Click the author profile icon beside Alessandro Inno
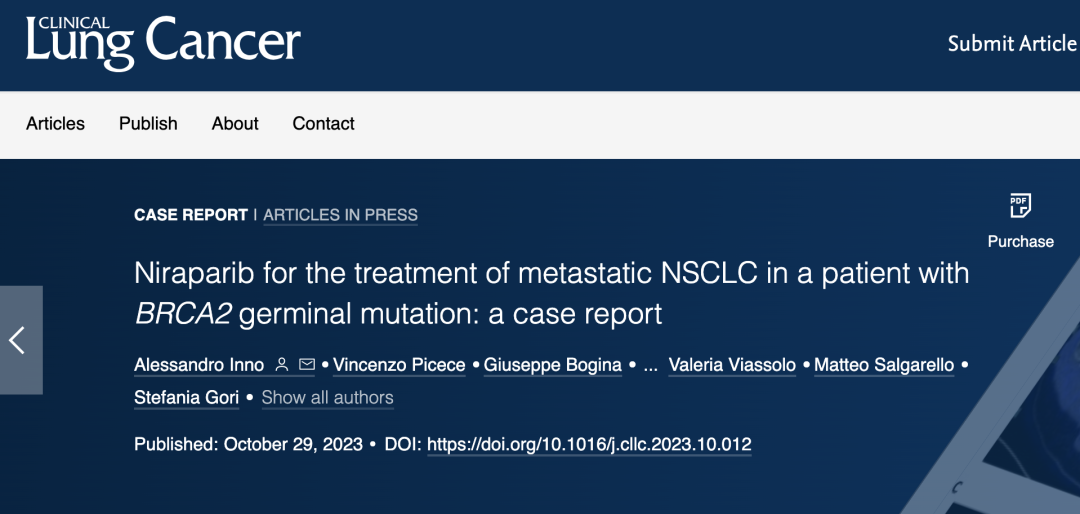Image resolution: width=1080 pixels, height=514 pixels. pos(282,364)
